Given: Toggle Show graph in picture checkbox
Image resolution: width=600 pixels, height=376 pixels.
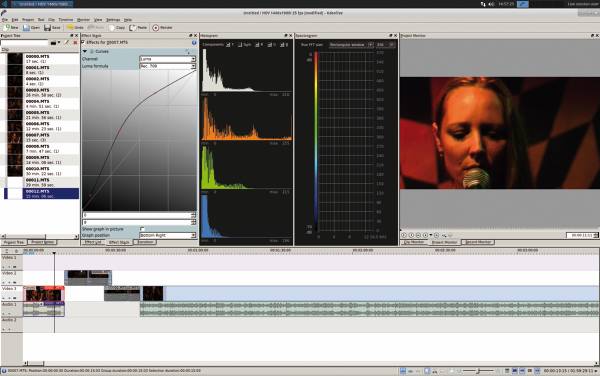Looking at the screenshot, I should [x=142, y=229].
